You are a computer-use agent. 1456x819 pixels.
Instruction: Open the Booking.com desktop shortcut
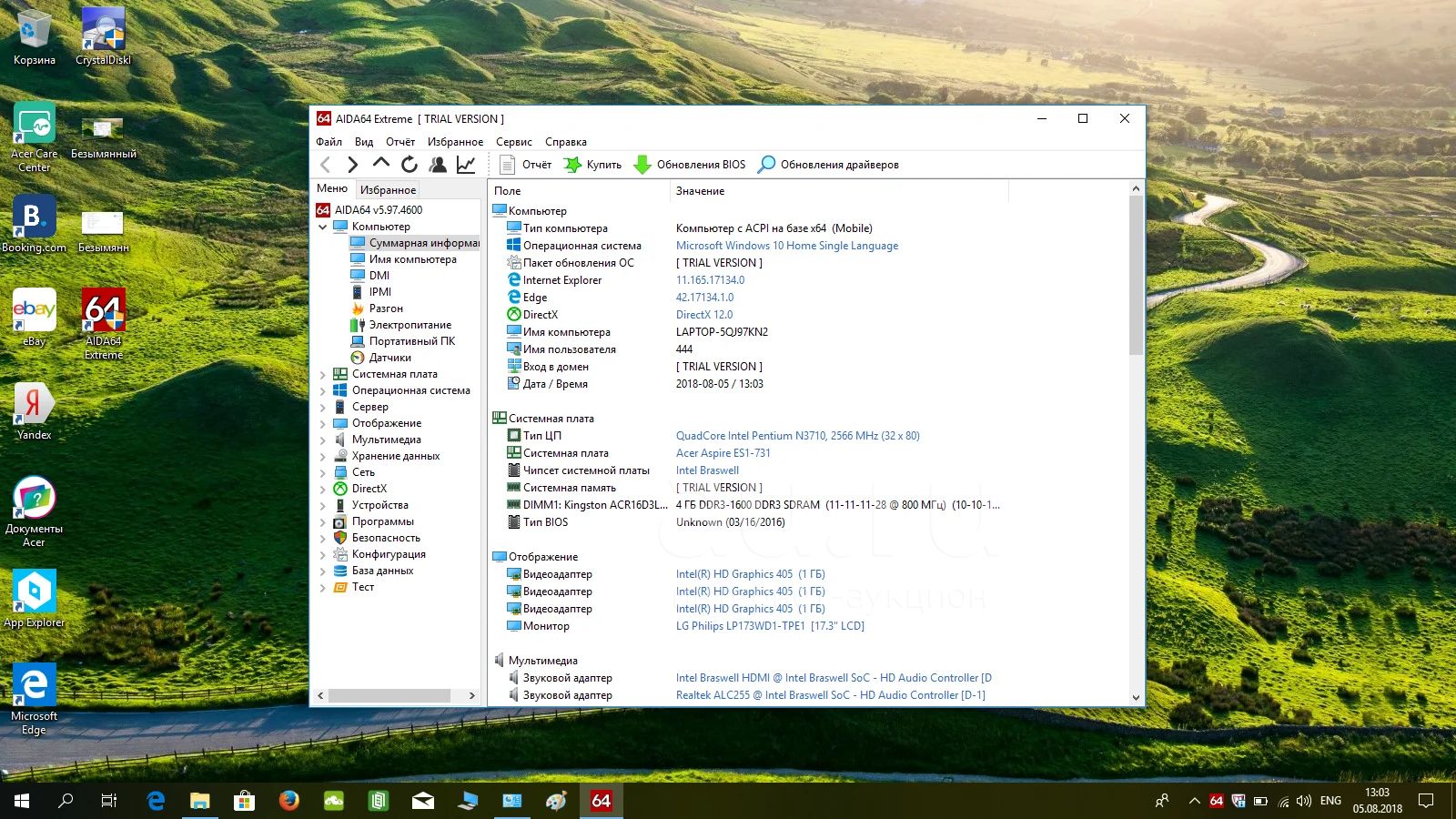pyautogui.click(x=35, y=225)
